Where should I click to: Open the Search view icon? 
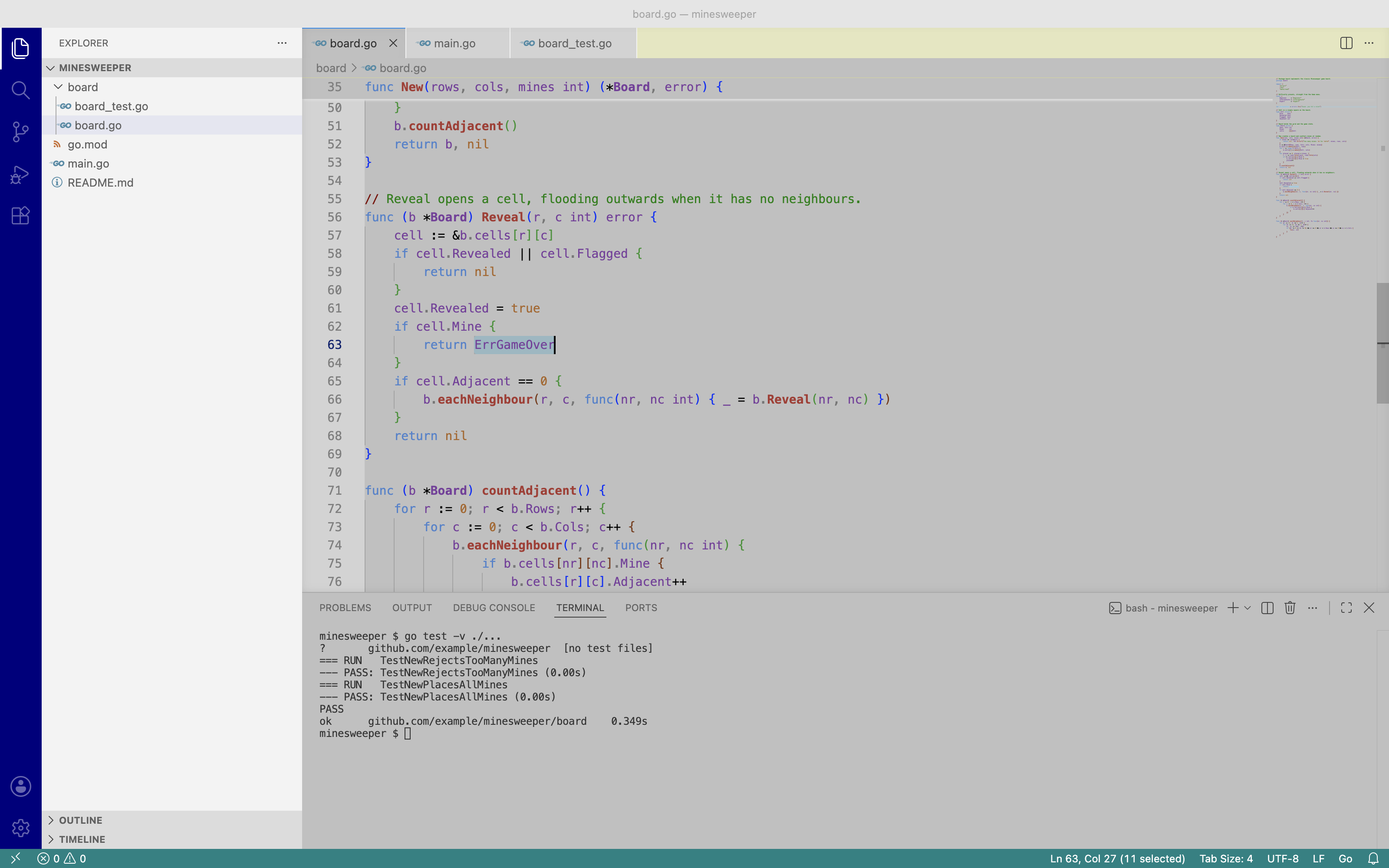(21, 90)
